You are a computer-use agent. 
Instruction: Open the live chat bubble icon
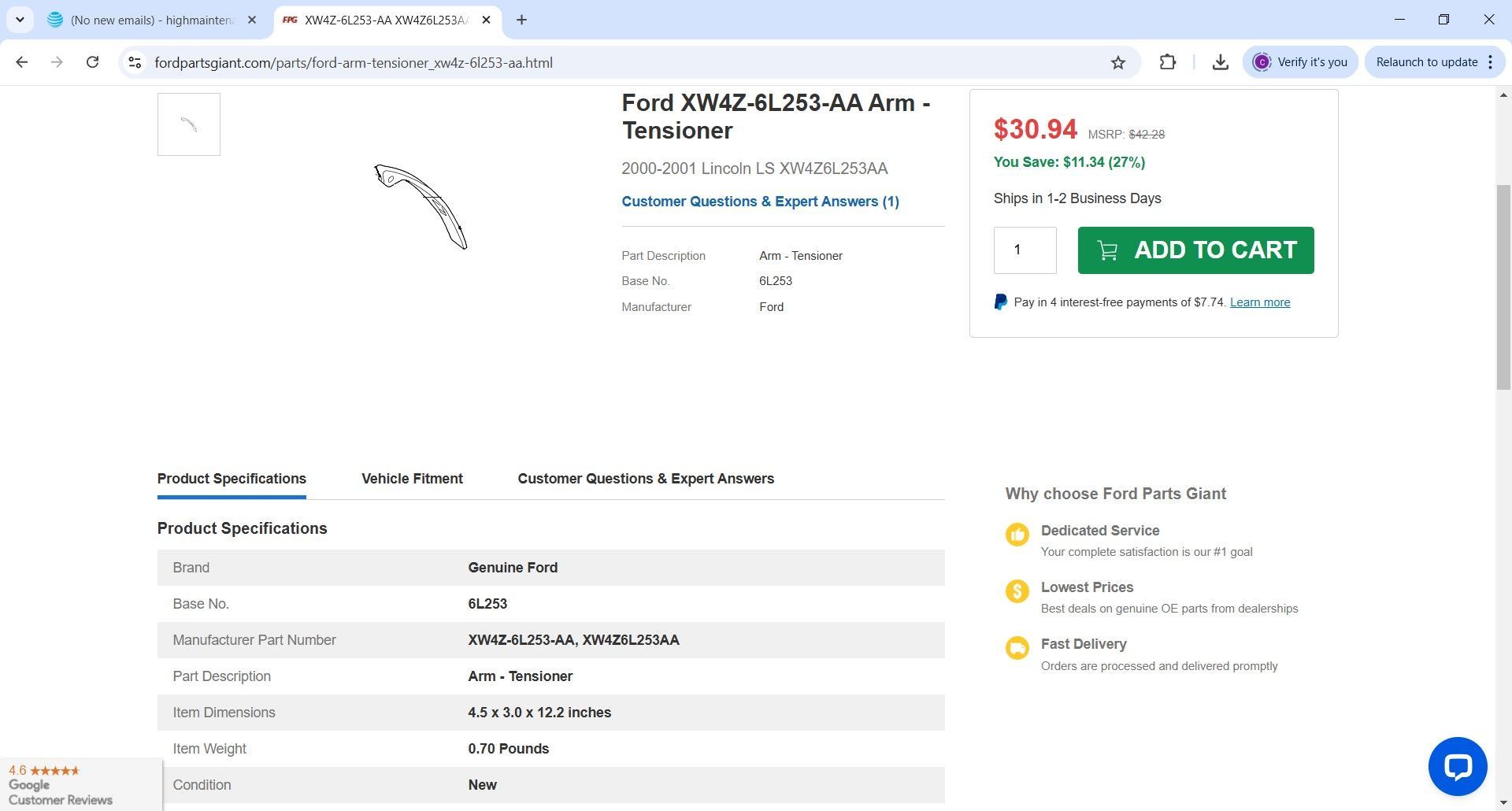point(1457,766)
